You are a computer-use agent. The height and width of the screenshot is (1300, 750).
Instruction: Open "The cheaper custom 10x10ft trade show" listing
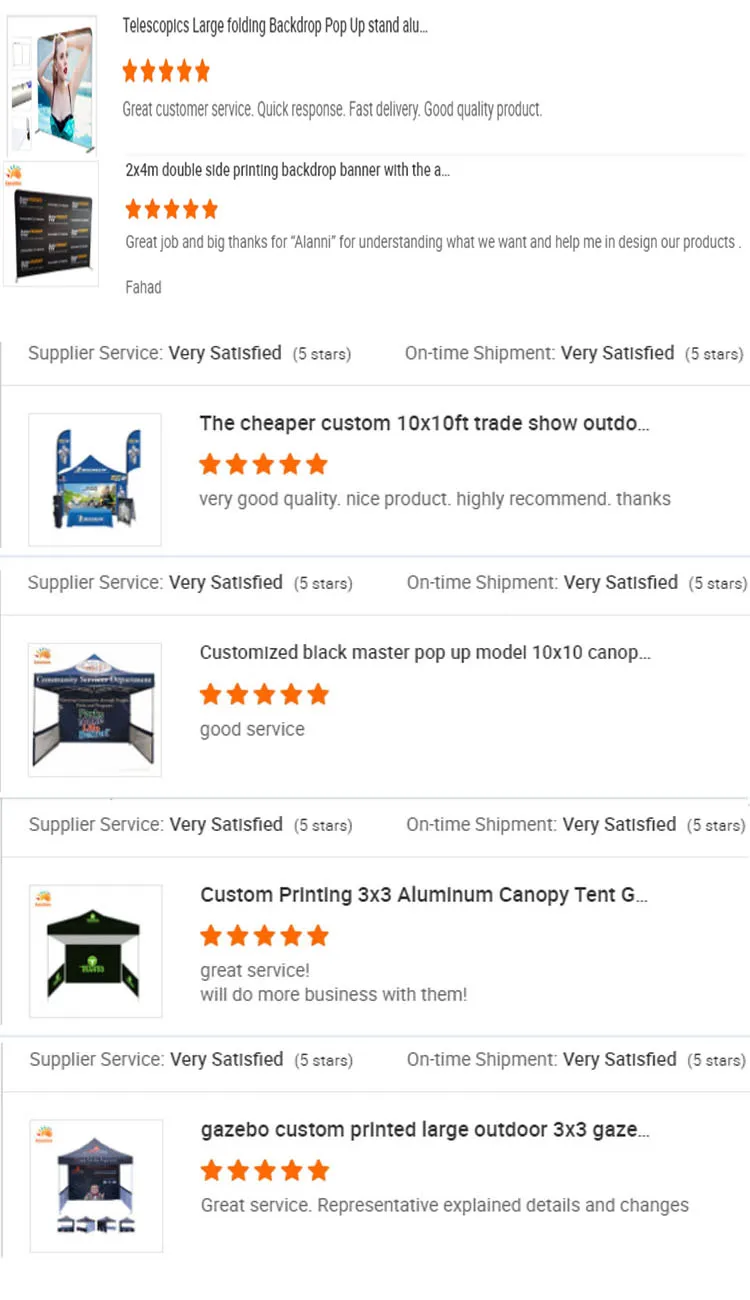pos(424,423)
